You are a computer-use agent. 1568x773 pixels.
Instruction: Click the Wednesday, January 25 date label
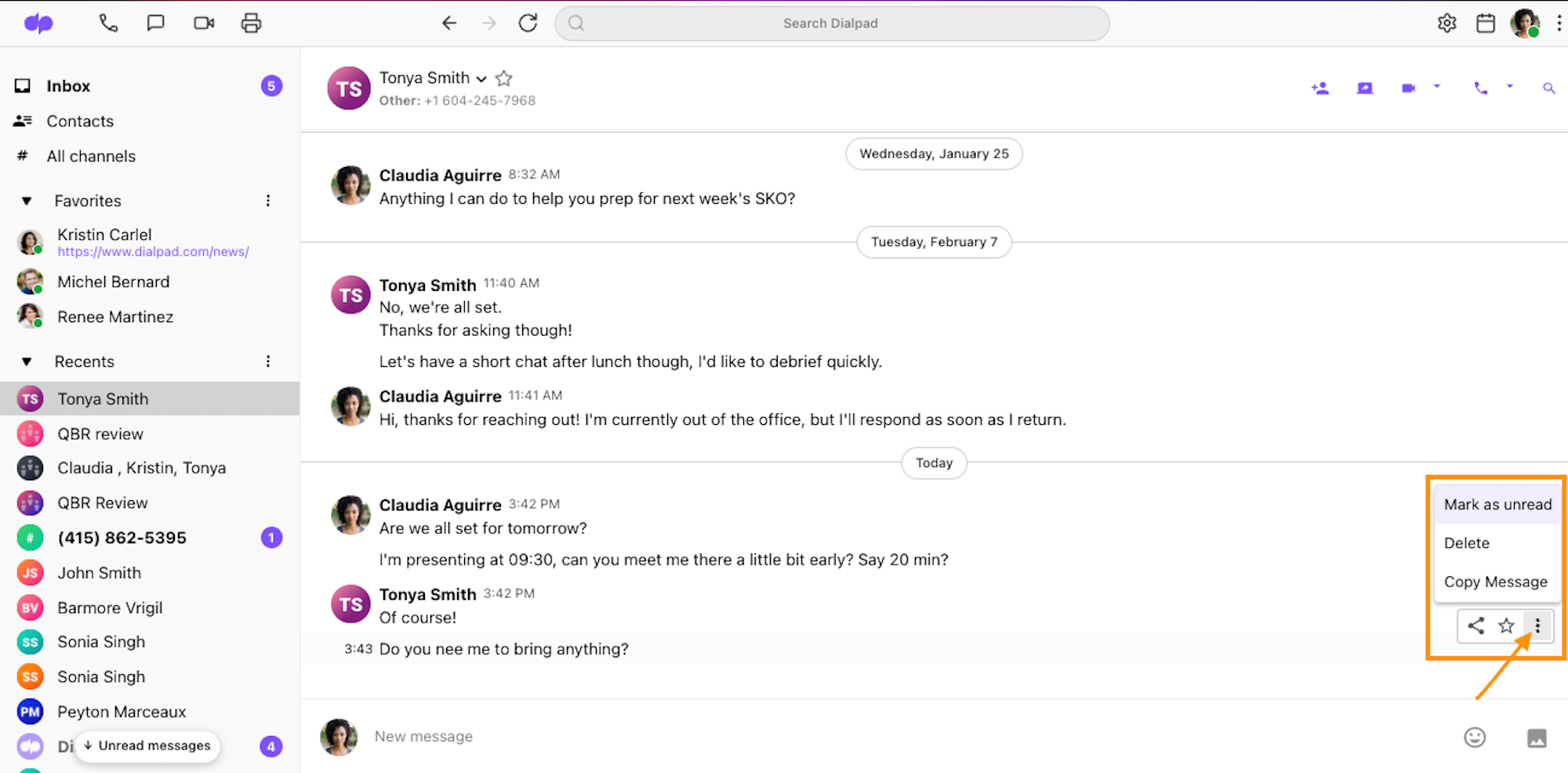[934, 154]
